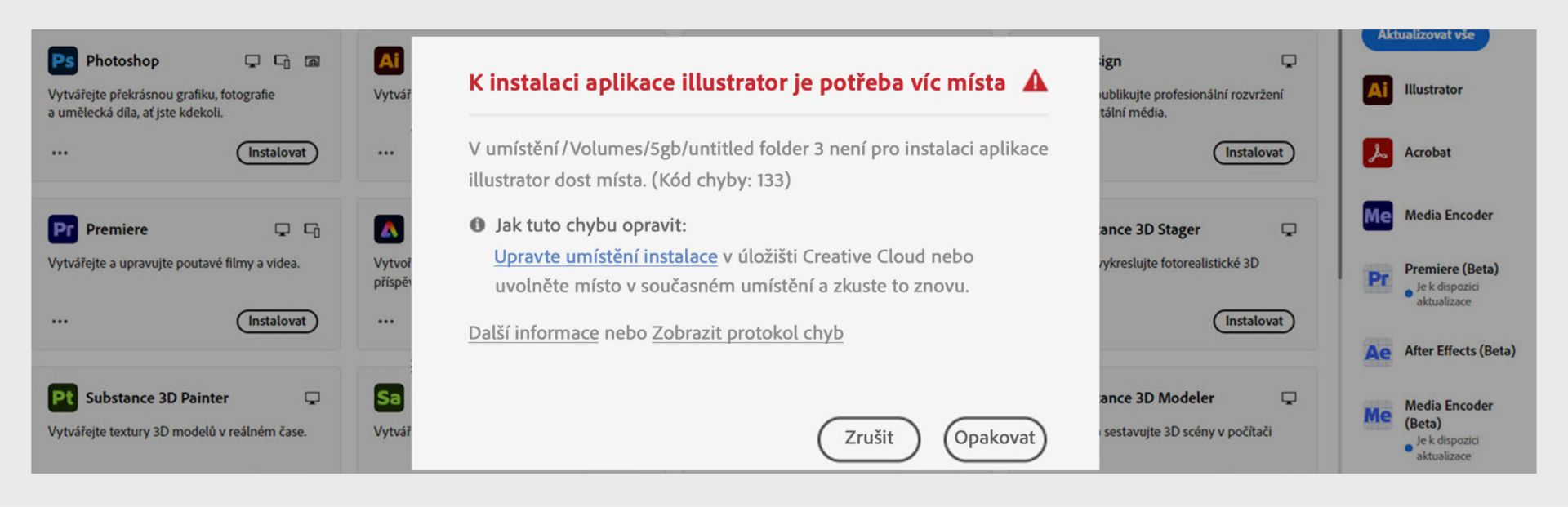Click the Substance 3D Modeler title

[1157, 398]
